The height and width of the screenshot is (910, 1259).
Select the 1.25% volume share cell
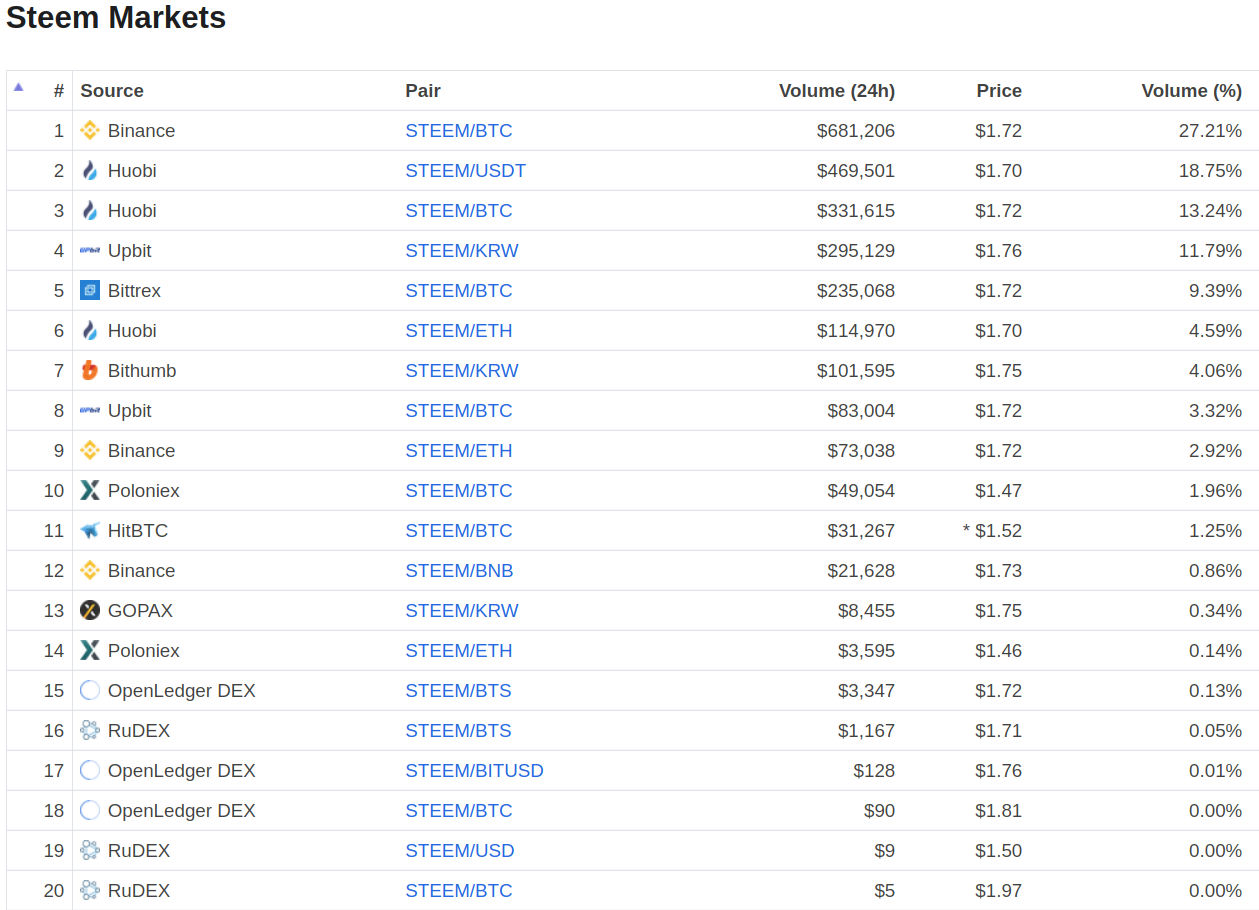point(1215,530)
